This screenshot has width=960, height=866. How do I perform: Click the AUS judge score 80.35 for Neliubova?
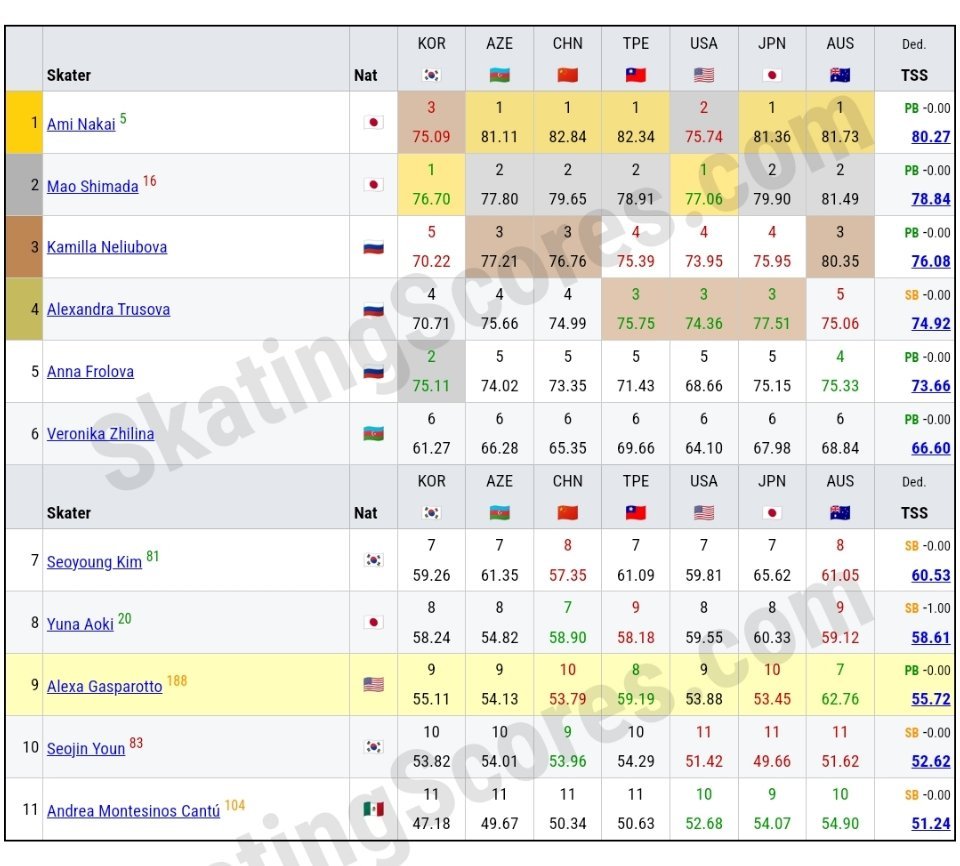coord(840,262)
